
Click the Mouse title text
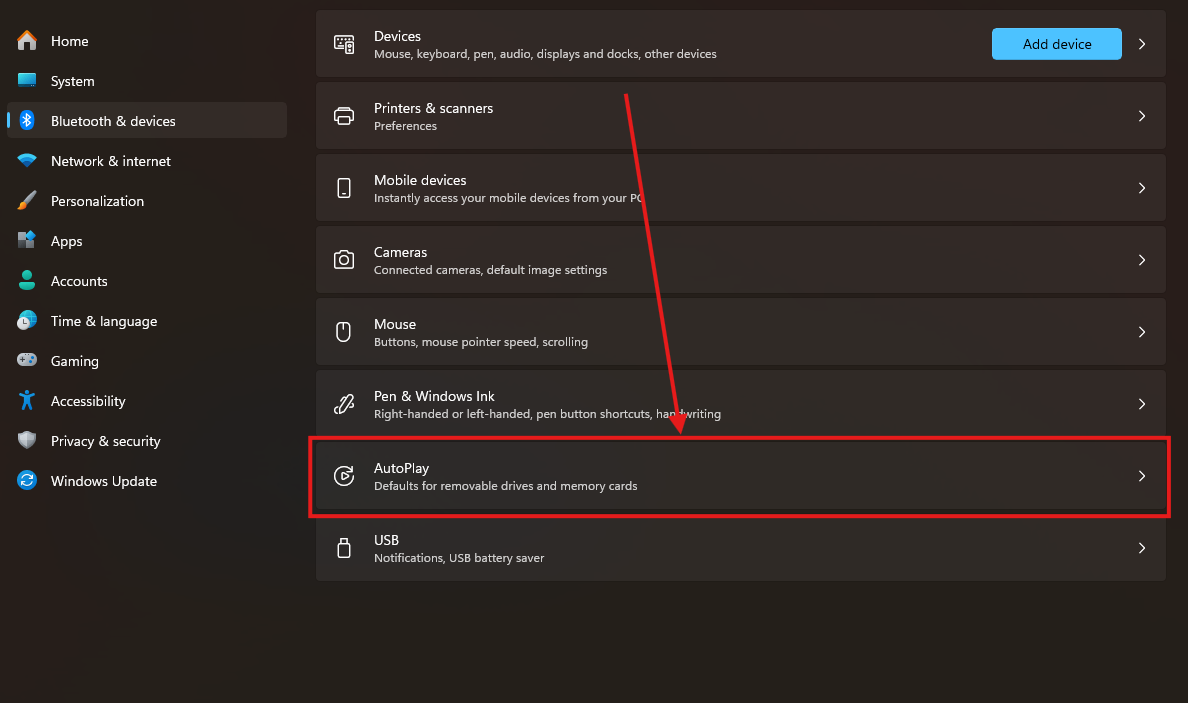pos(395,323)
